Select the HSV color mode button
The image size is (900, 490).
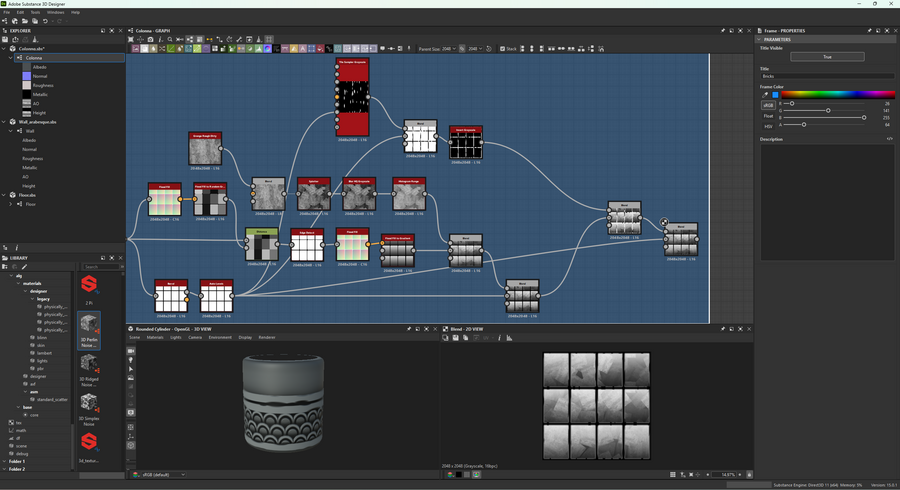coord(768,126)
